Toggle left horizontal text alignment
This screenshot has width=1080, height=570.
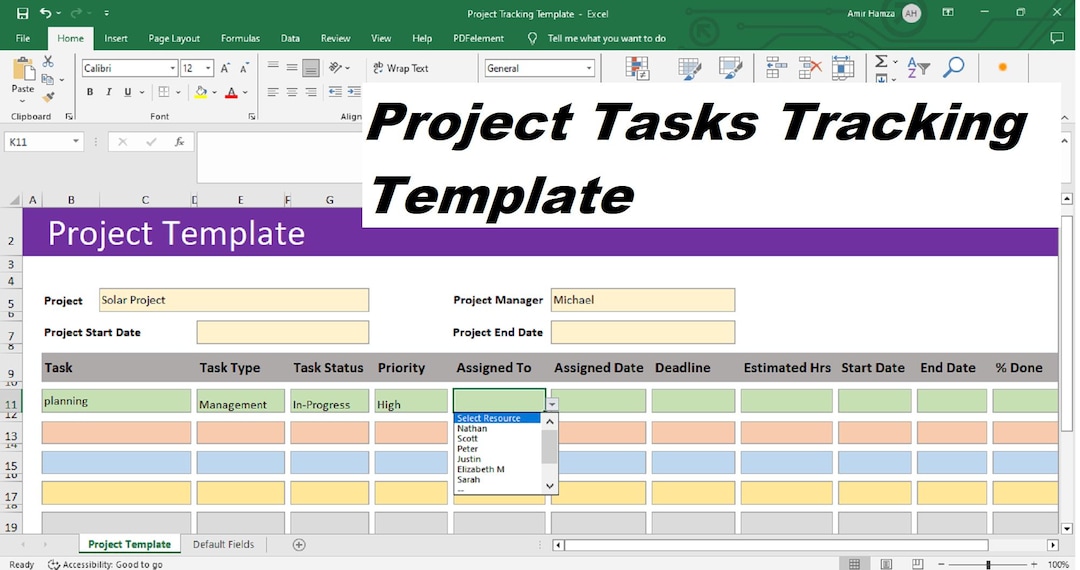click(x=273, y=92)
